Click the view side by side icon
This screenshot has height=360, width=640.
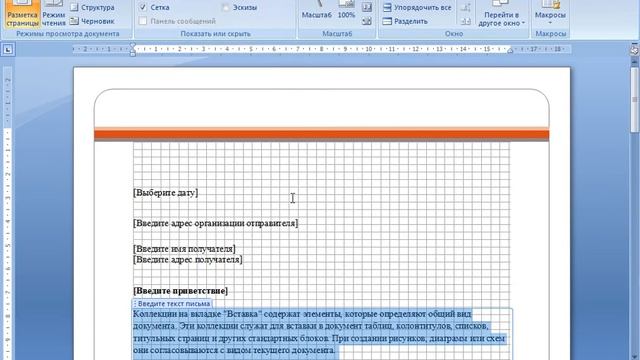click(465, 7)
